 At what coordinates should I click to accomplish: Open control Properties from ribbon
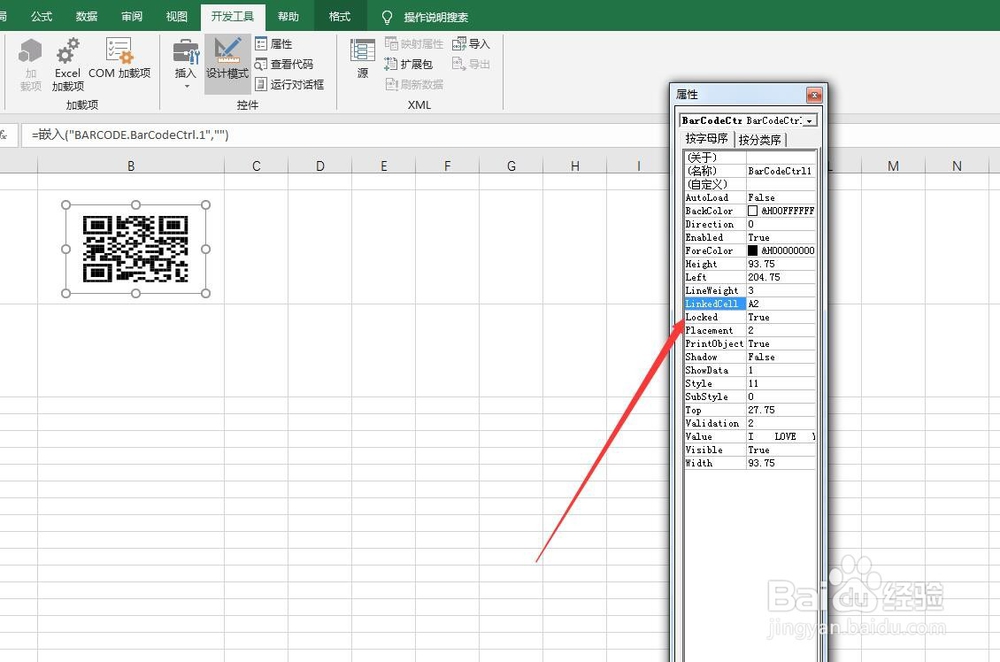(274, 43)
